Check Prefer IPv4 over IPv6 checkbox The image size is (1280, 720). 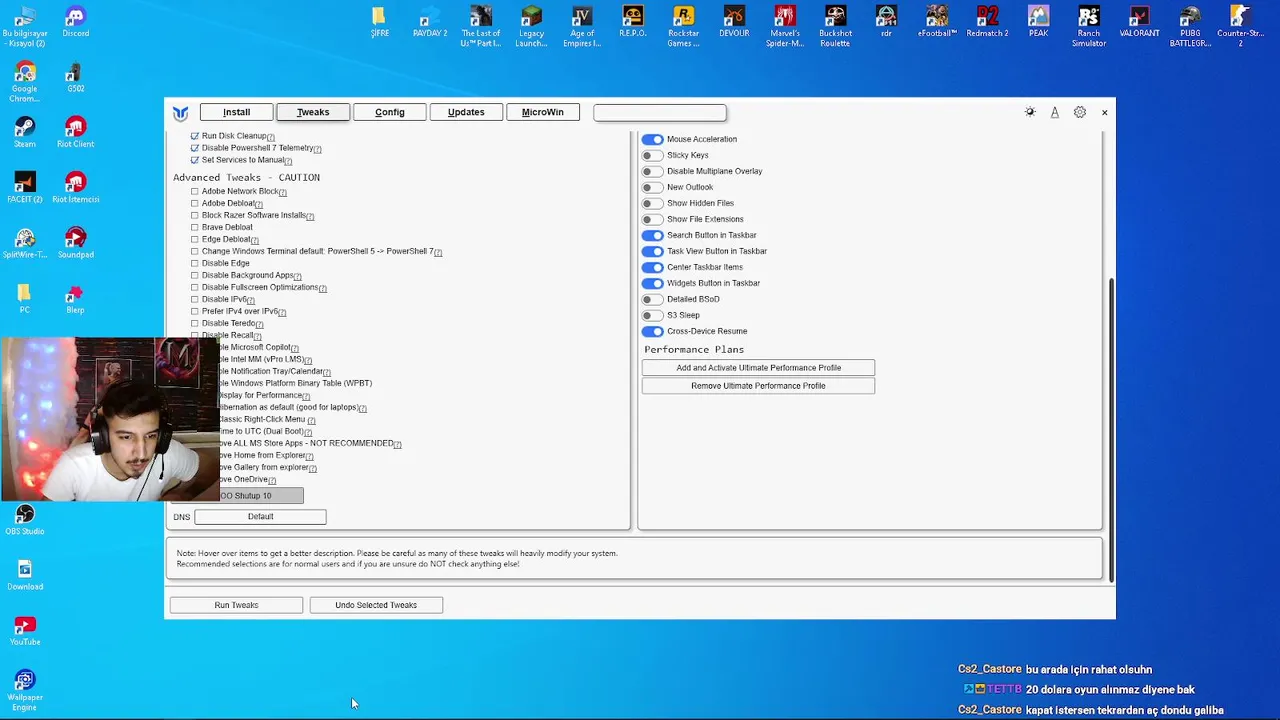[195, 311]
